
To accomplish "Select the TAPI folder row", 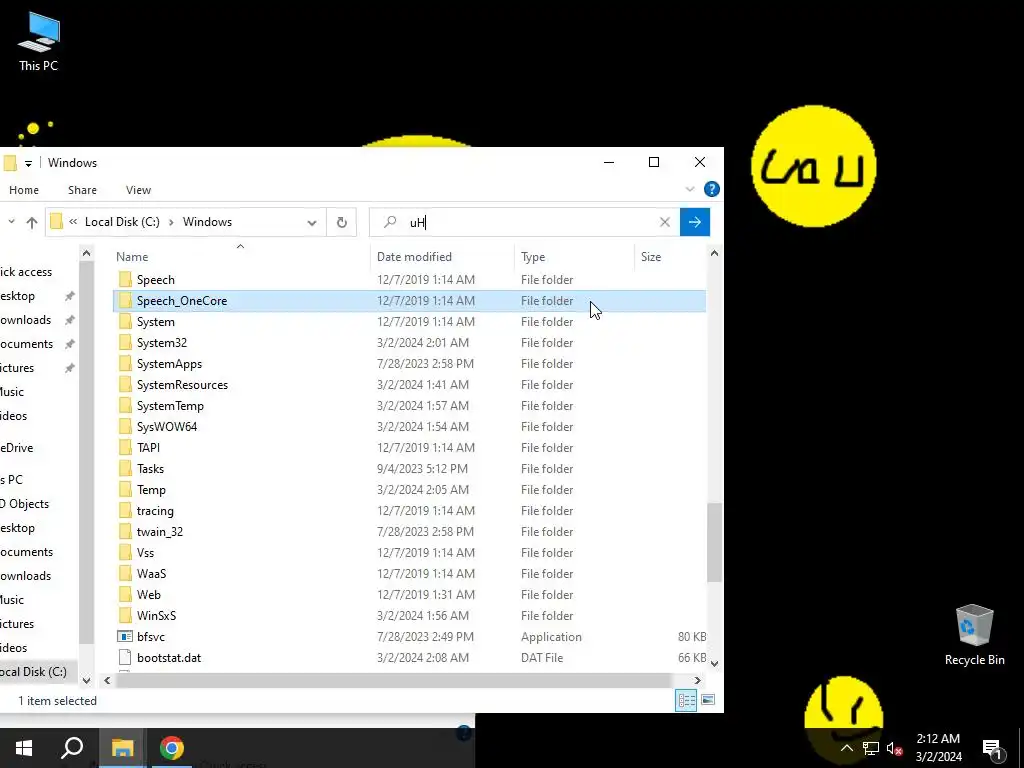I will click(x=409, y=448).
